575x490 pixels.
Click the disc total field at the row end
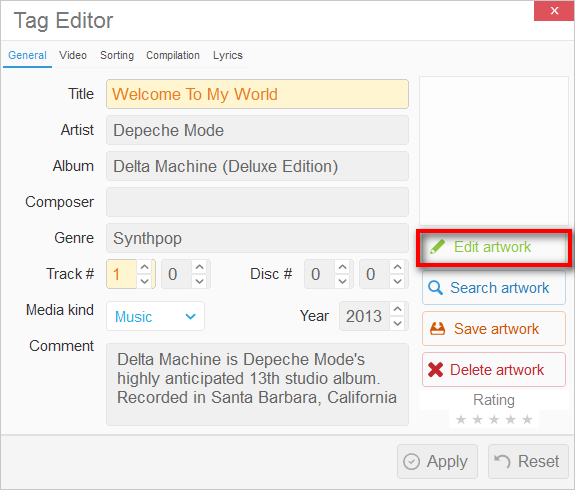click(x=374, y=274)
